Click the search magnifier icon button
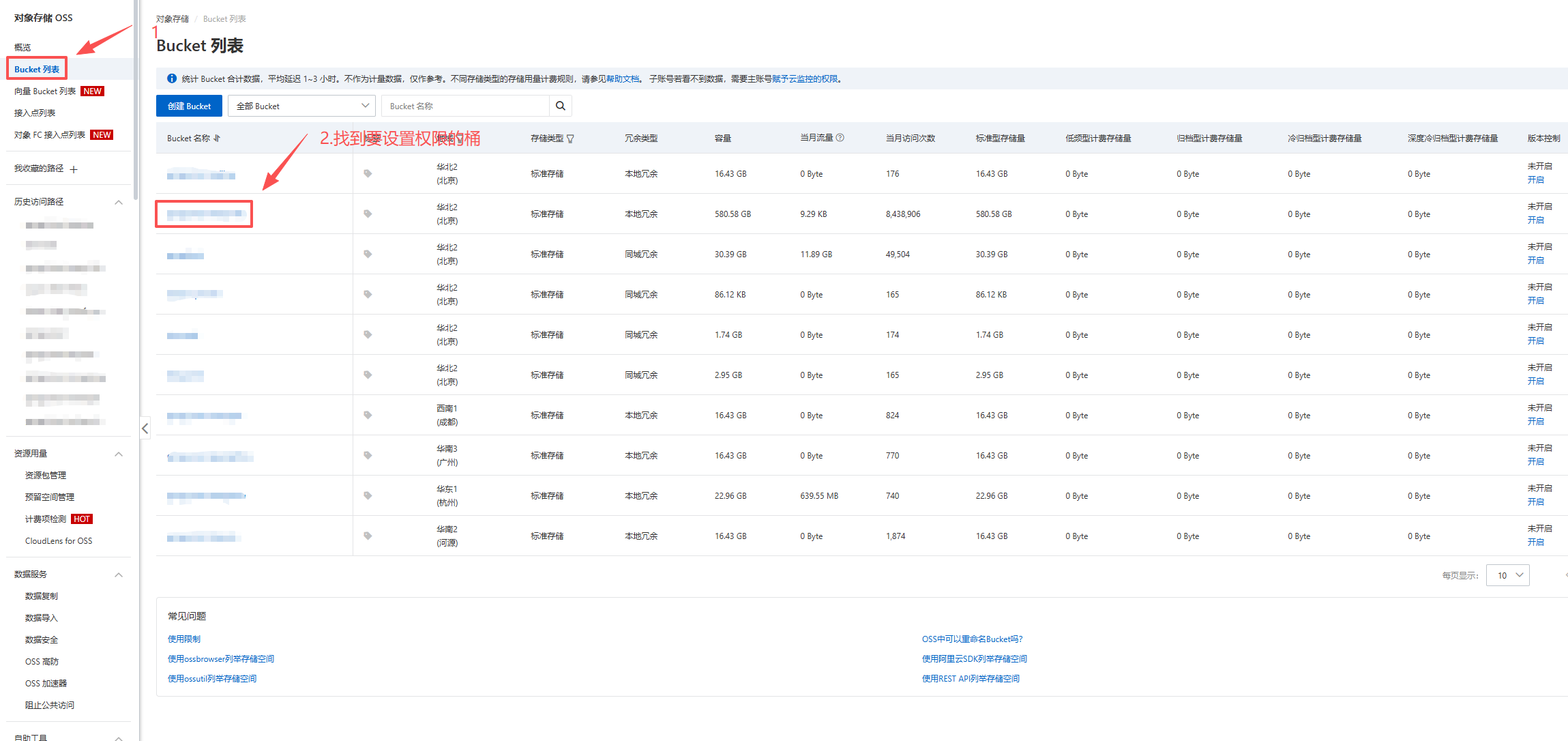Image resolution: width=1568 pixels, height=741 pixels. click(560, 106)
